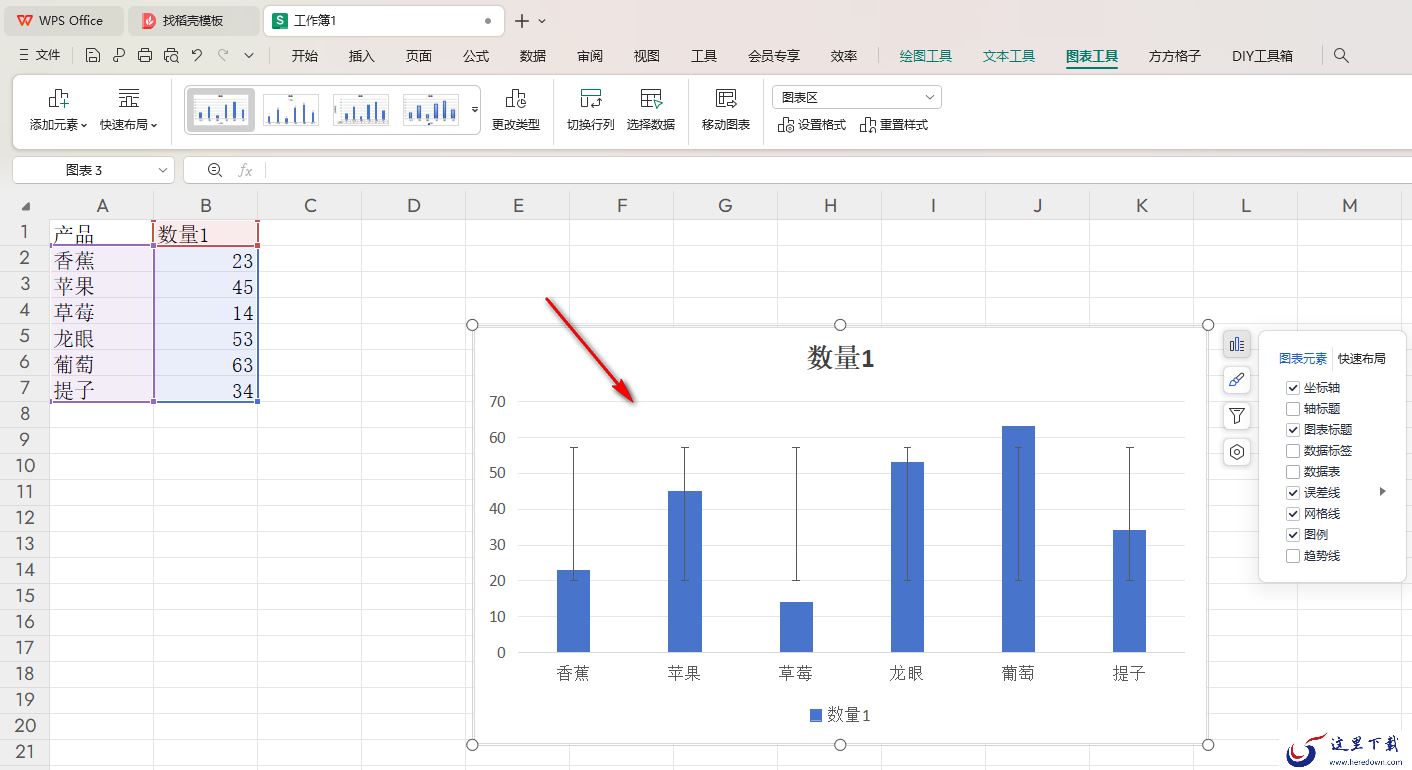This screenshot has height=770, width=1412.
Task: Open the chart style brush button
Action: click(x=1237, y=381)
